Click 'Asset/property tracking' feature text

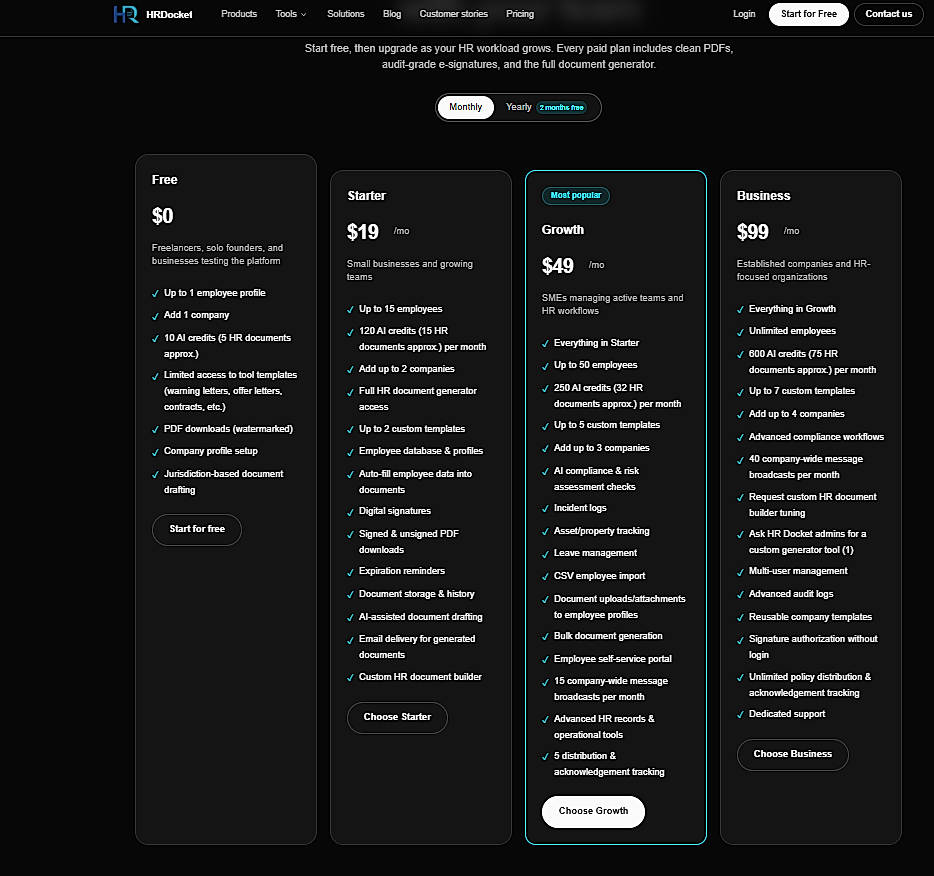tap(602, 531)
